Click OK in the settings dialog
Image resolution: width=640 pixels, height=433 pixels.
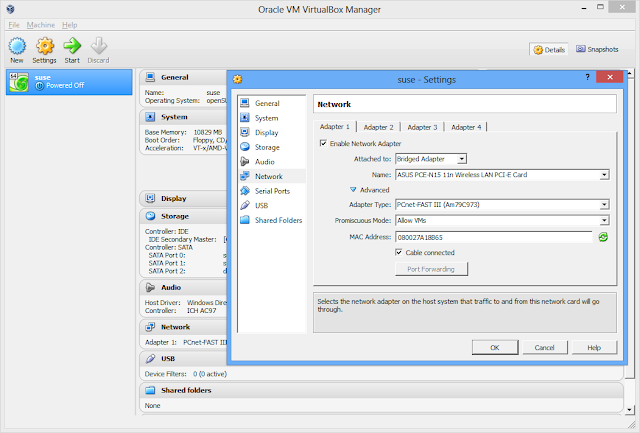click(495, 347)
